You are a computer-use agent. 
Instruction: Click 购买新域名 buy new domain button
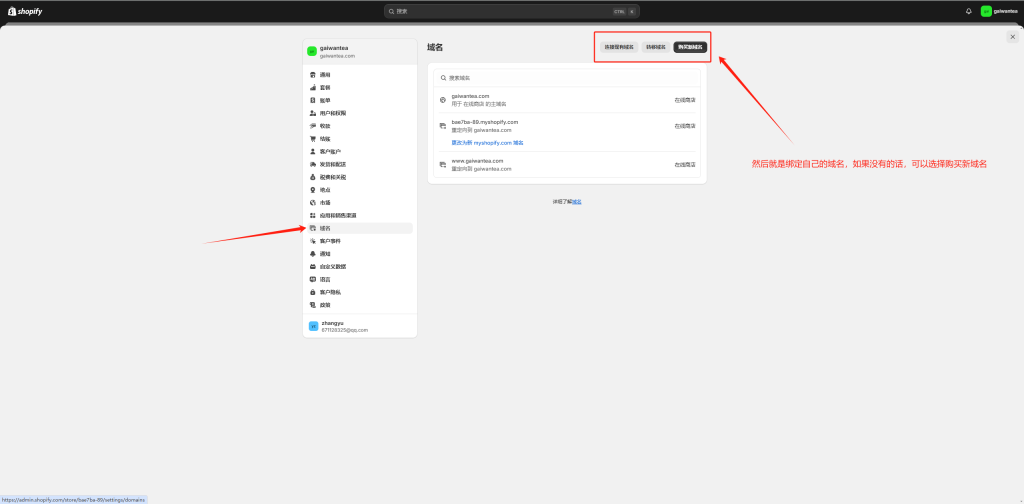[x=690, y=47]
